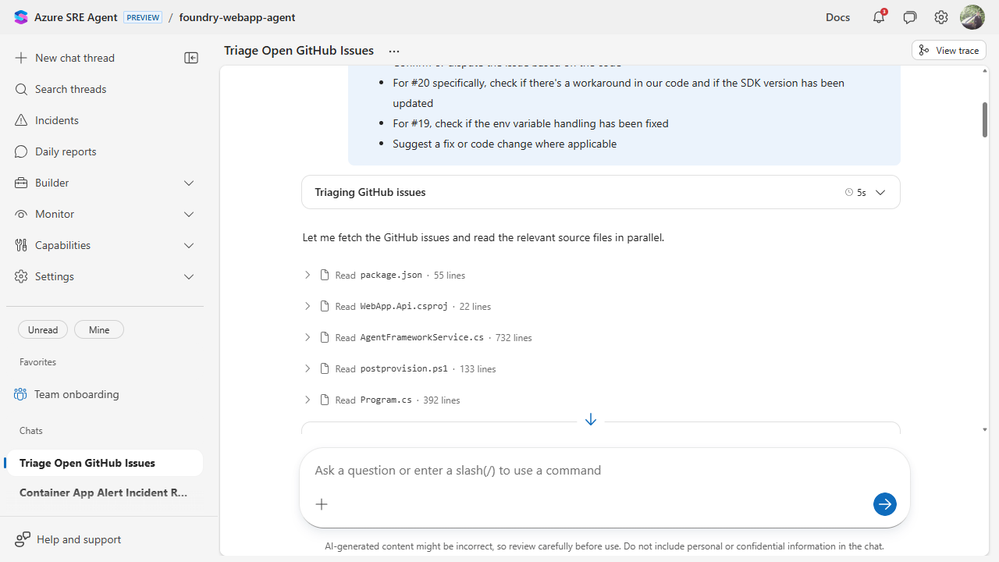This screenshot has width=999, height=562.
Task: Toggle the Mine filter chip
Action: tap(99, 330)
